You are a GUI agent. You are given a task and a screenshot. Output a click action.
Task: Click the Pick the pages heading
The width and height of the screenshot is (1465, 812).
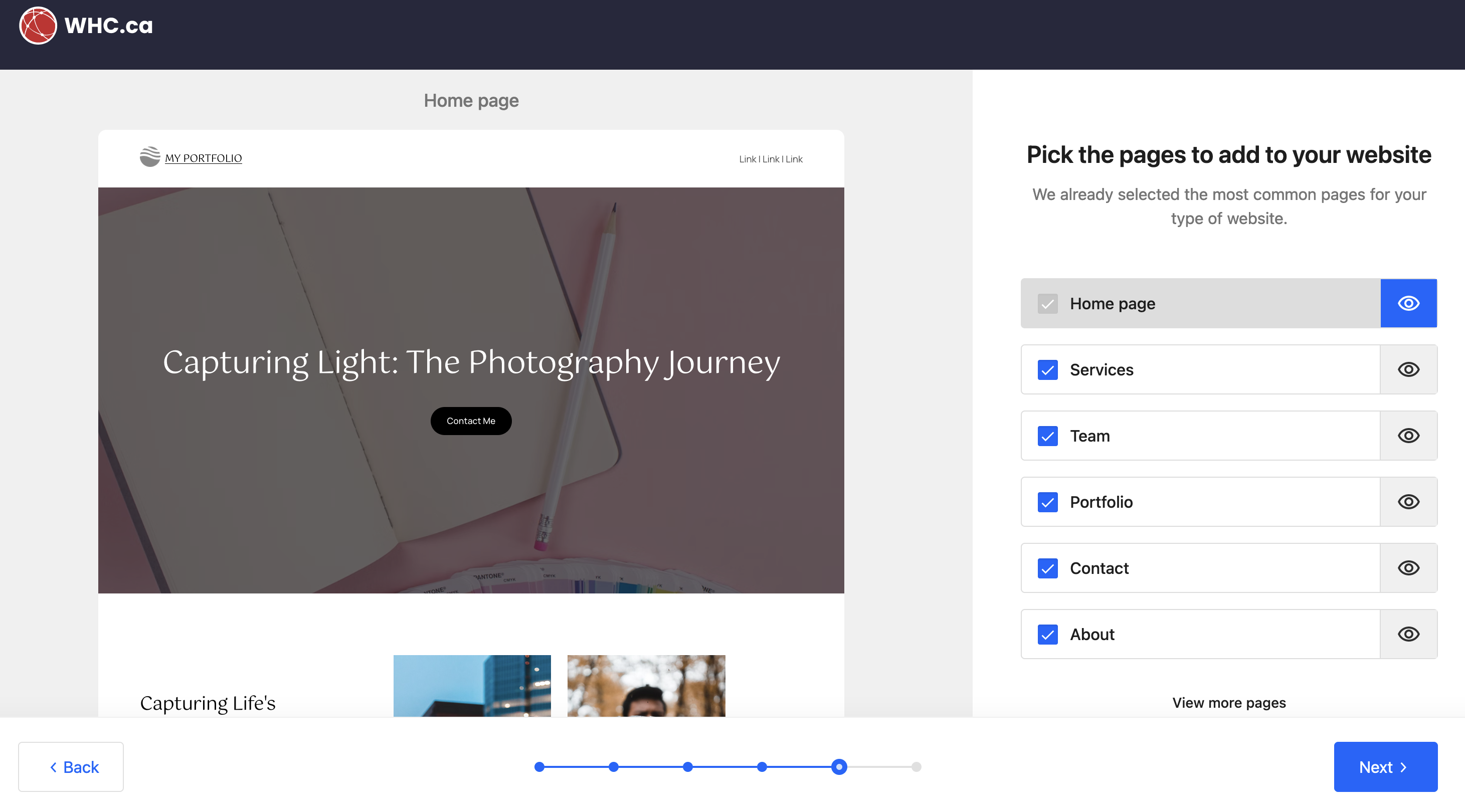pos(1228,155)
